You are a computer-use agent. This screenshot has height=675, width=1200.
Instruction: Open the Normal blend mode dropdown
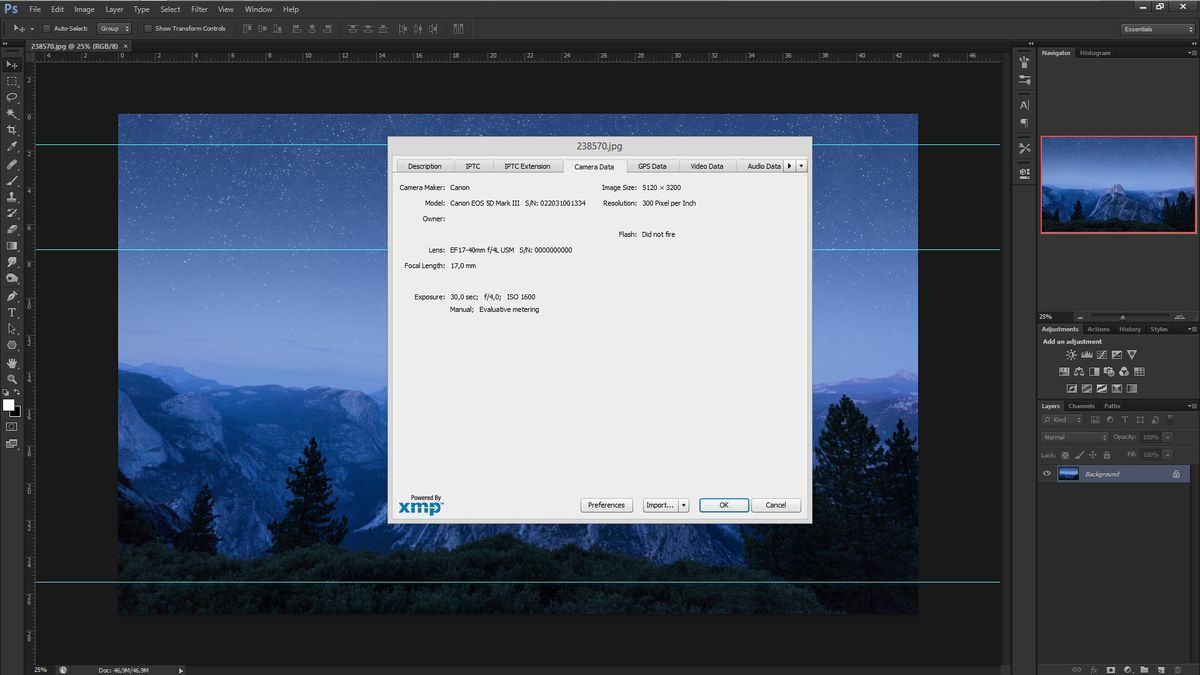click(x=1073, y=437)
